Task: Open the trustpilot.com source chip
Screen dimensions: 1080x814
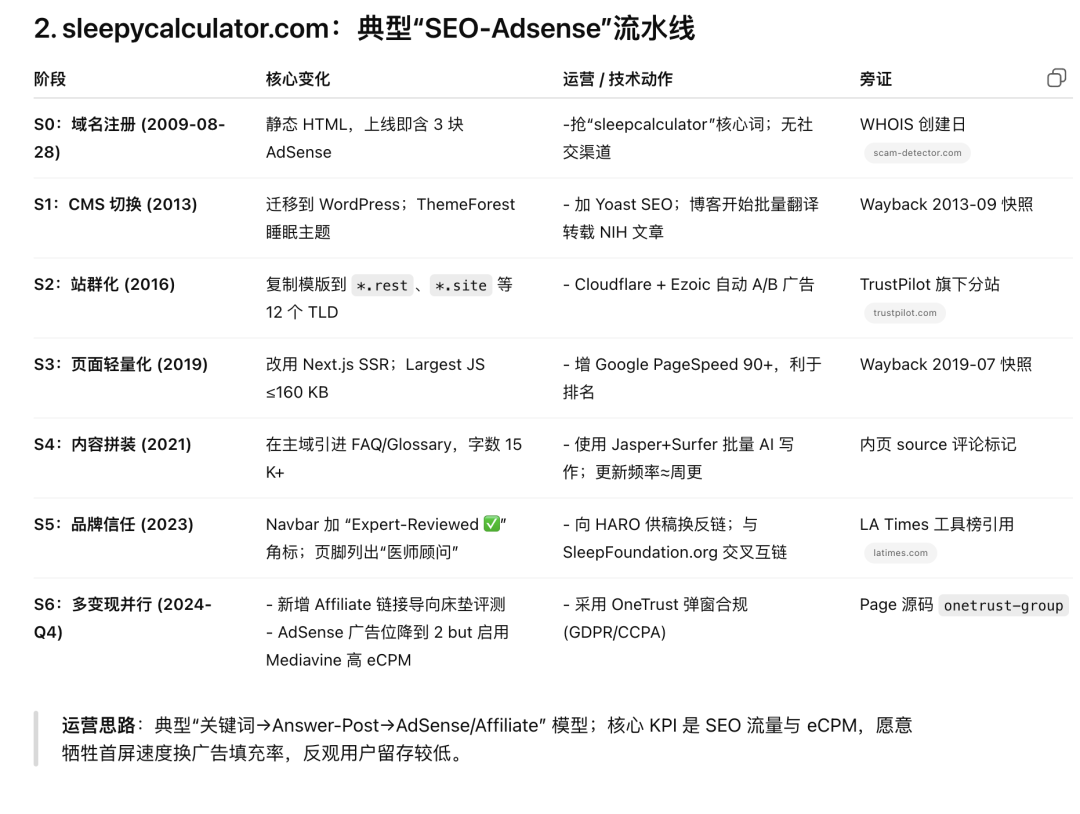Action: point(904,313)
